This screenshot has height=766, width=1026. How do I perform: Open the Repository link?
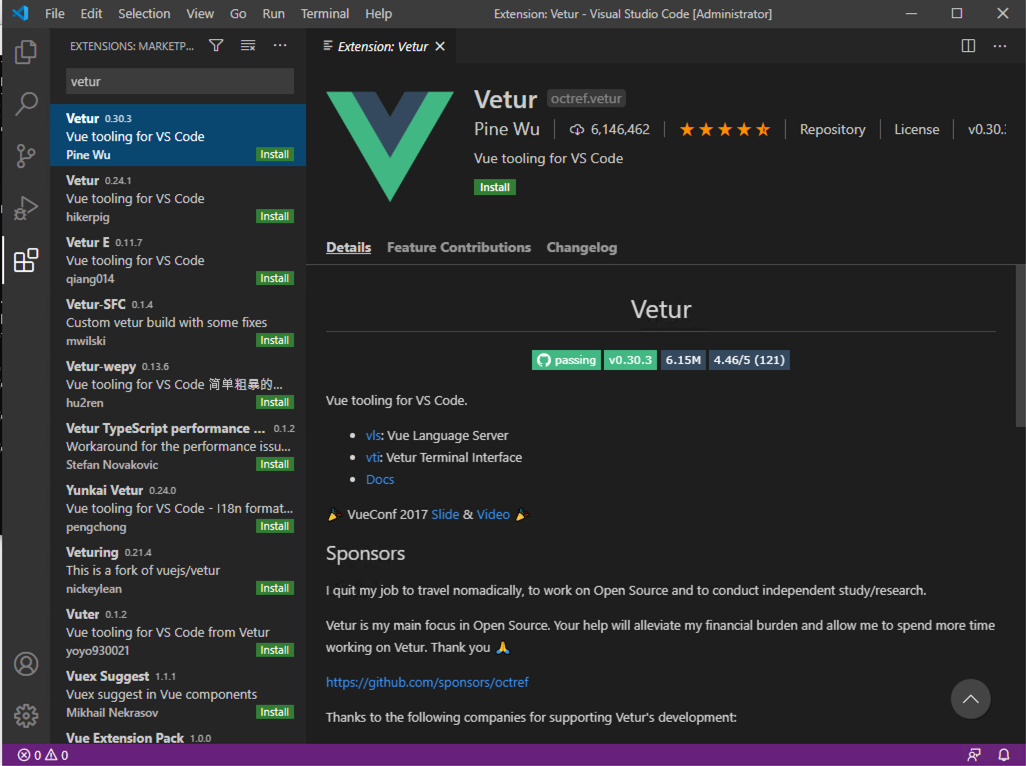click(x=832, y=130)
